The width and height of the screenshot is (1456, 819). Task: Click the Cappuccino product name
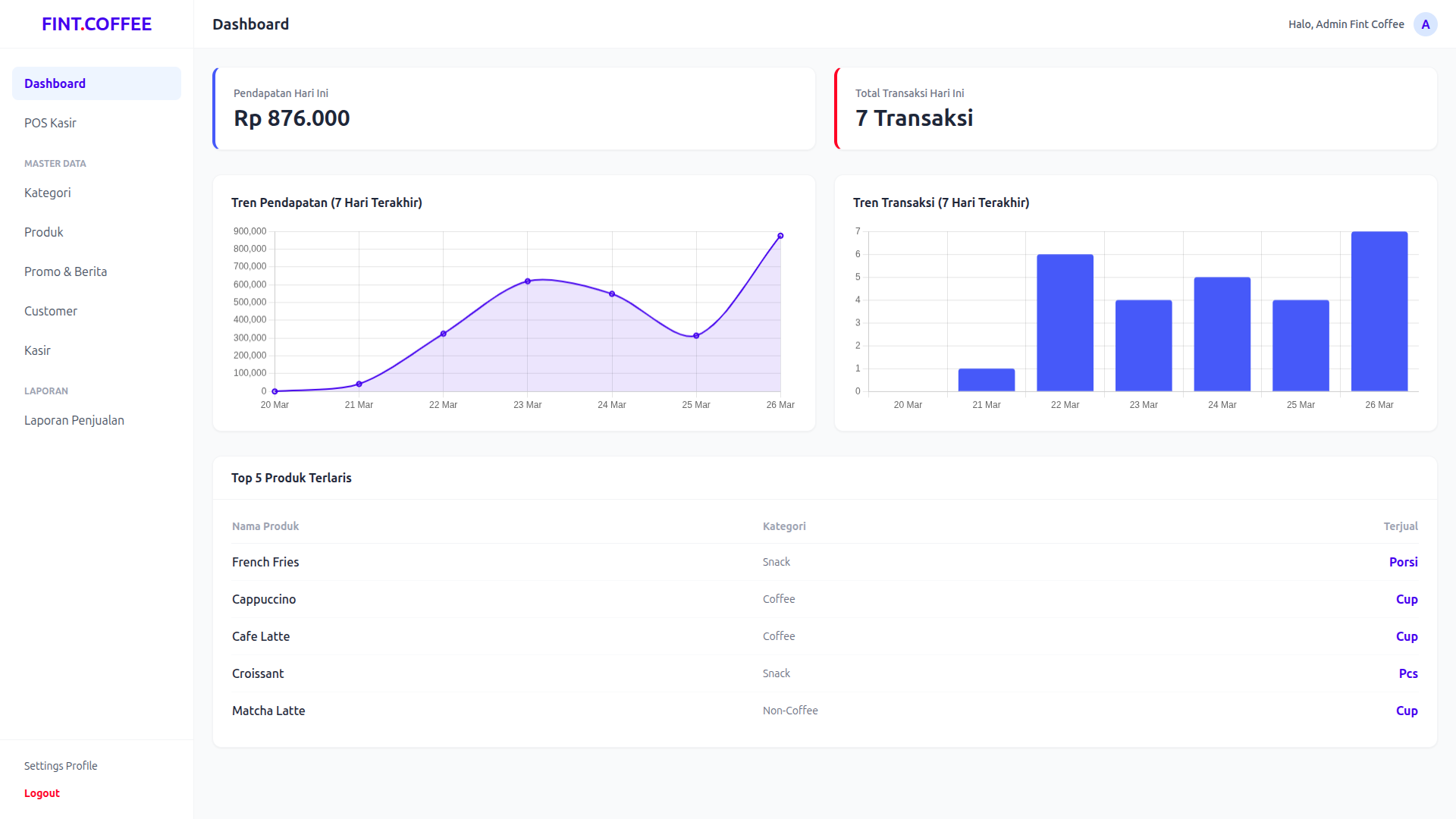click(264, 599)
